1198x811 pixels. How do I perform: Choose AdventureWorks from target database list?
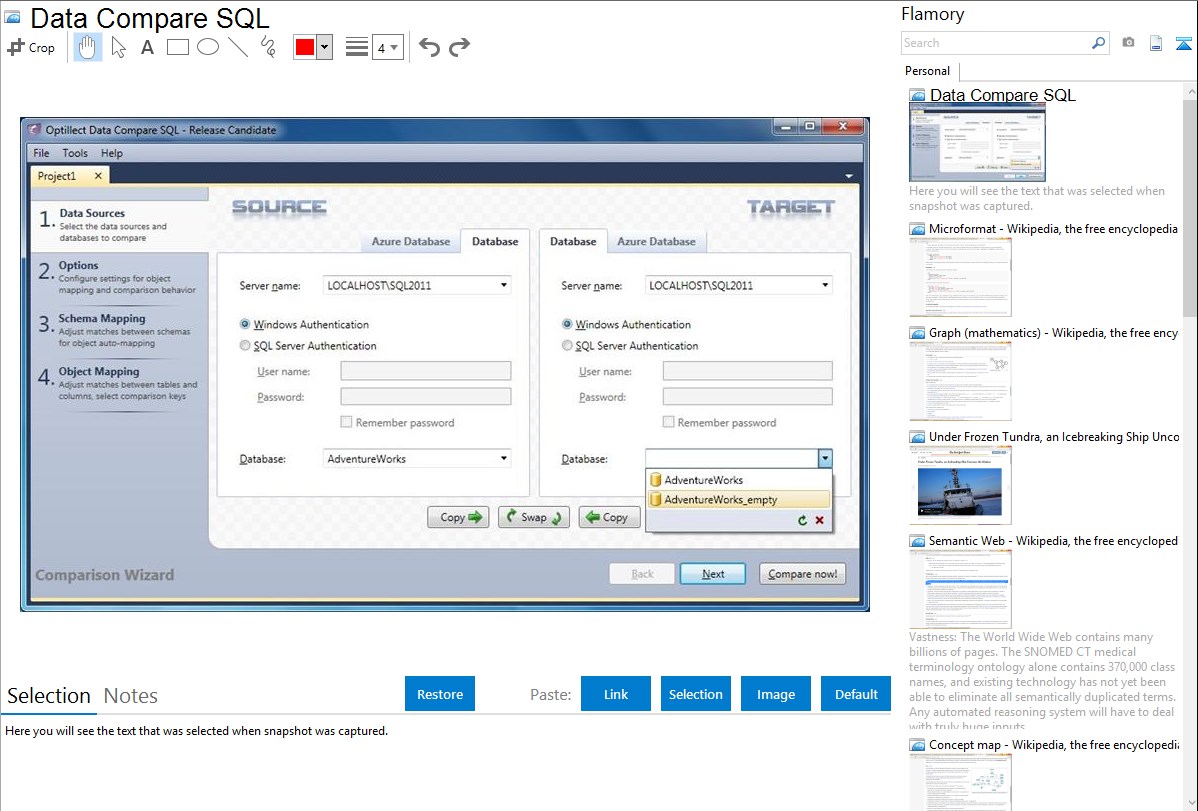pos(738,480)
